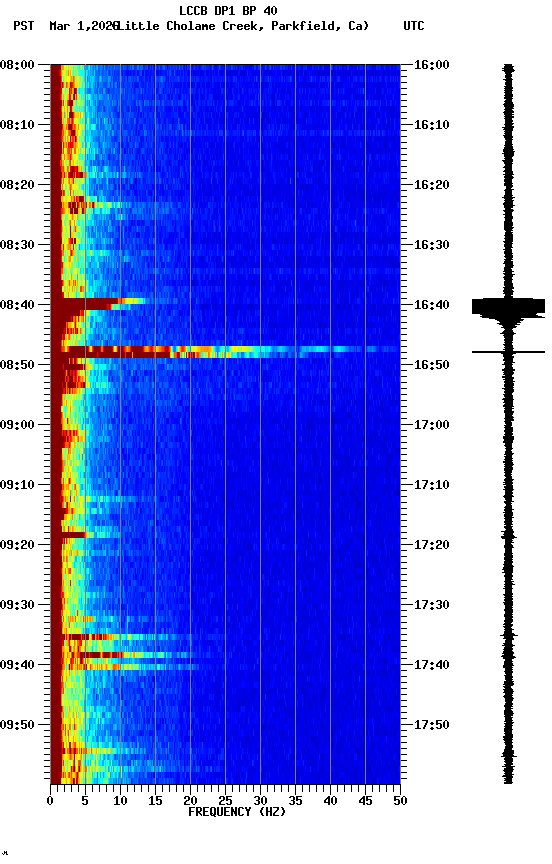This screenshot has height=864, width=552.
Task: Click the 08:10 PST time label
Action: click(17, 125)
